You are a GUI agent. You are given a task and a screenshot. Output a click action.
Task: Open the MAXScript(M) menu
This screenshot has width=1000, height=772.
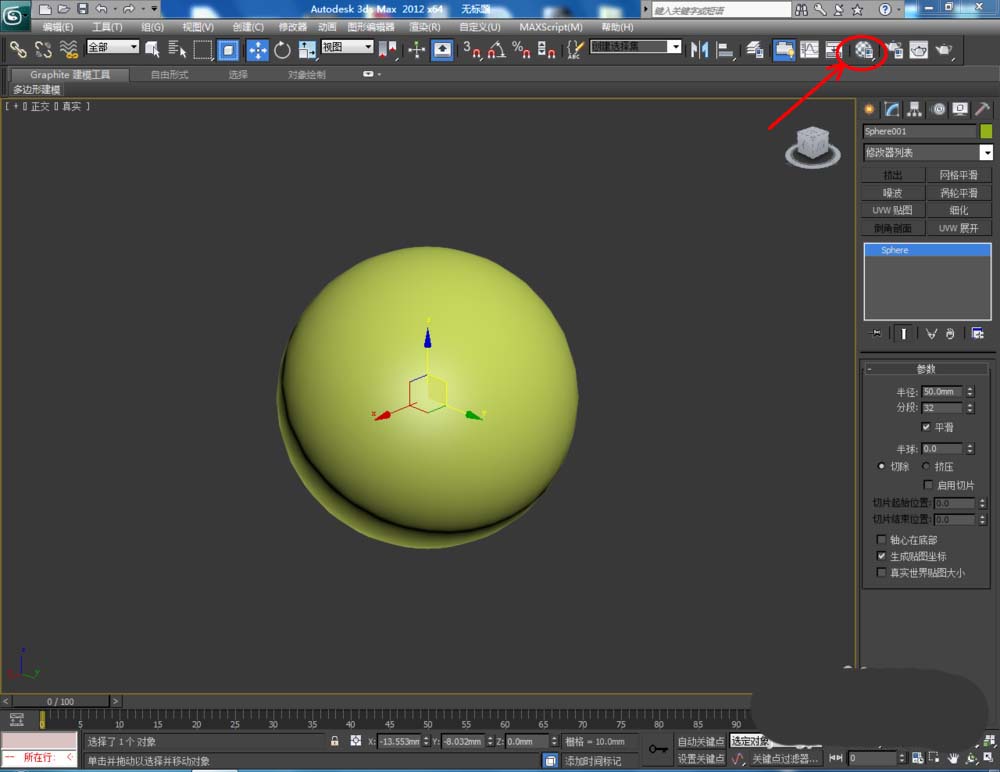551,27
